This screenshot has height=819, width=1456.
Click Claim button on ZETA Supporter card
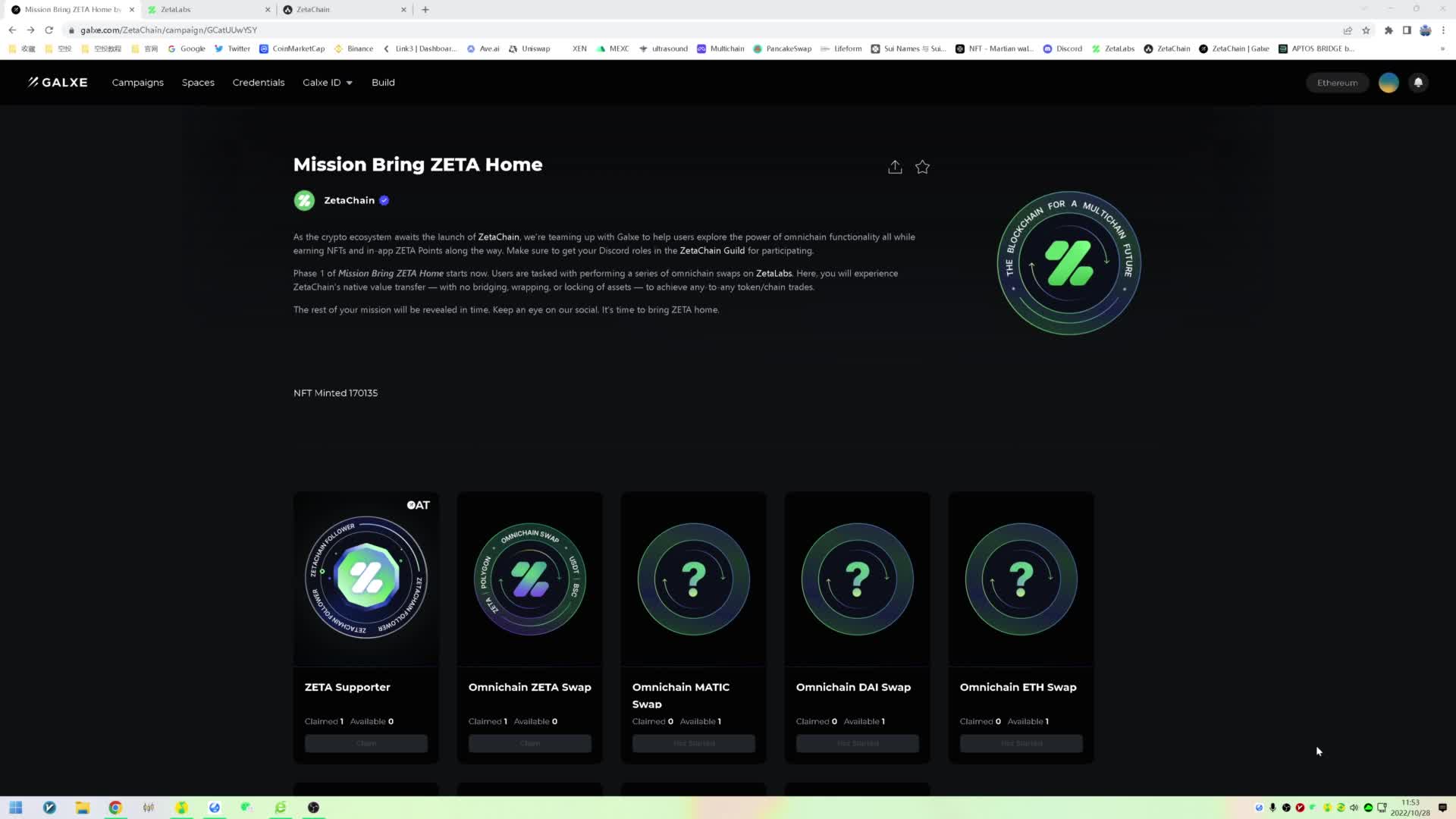366,743
